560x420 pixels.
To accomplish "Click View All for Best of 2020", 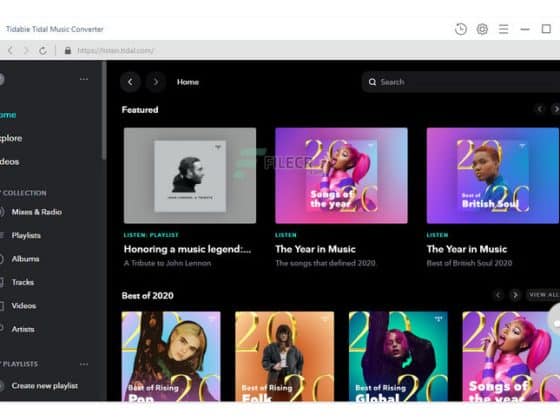I will click(x=544, y=295).
